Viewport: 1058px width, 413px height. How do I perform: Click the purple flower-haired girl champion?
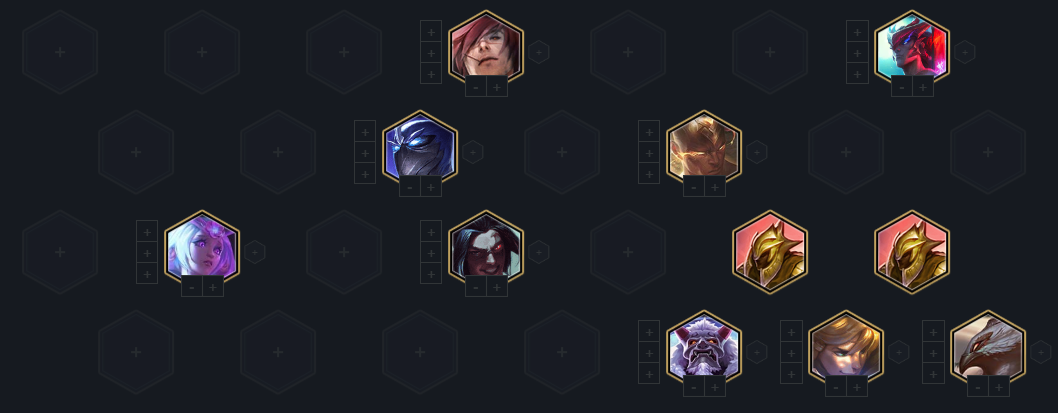pos(202,247)
